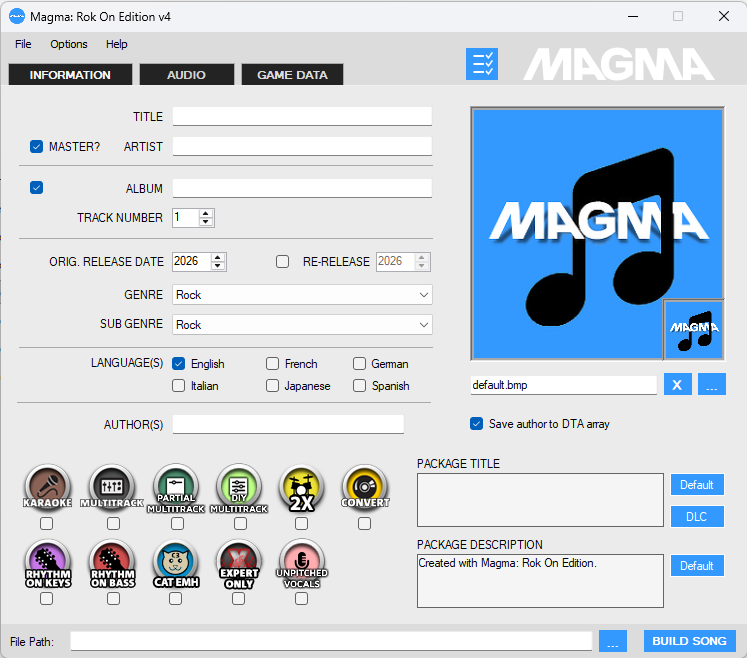Click the Convert disc icon
The height and width of the screenshot is (658, 747).
[x=365, y=487]
